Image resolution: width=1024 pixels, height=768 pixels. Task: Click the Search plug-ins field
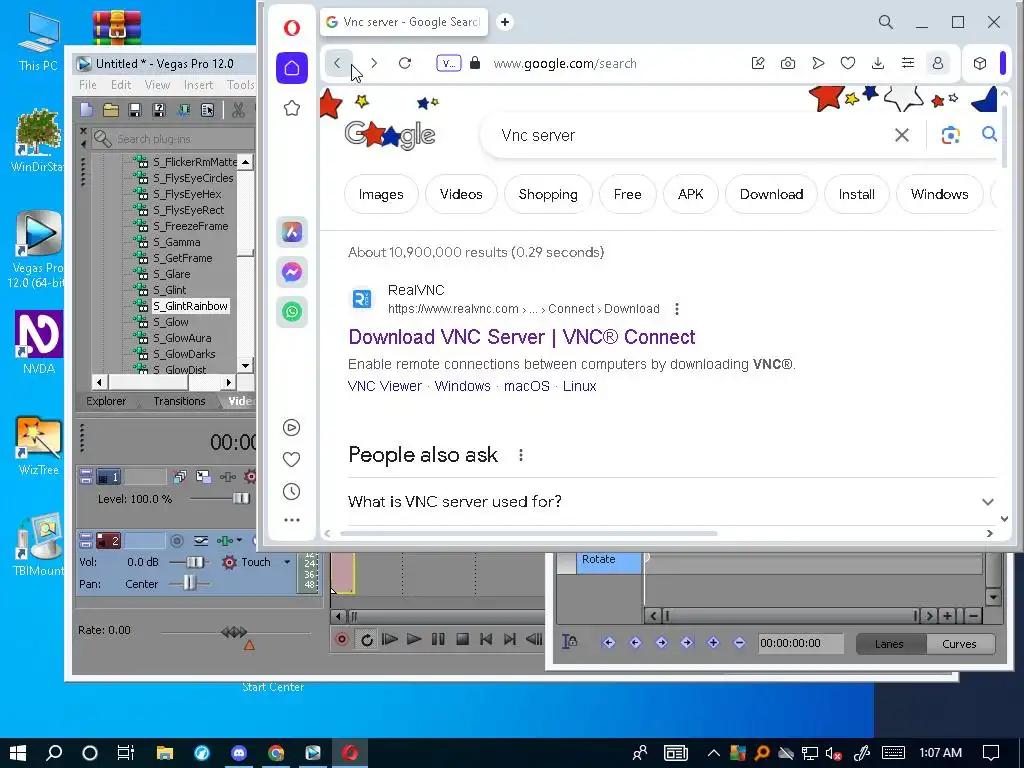173,139
